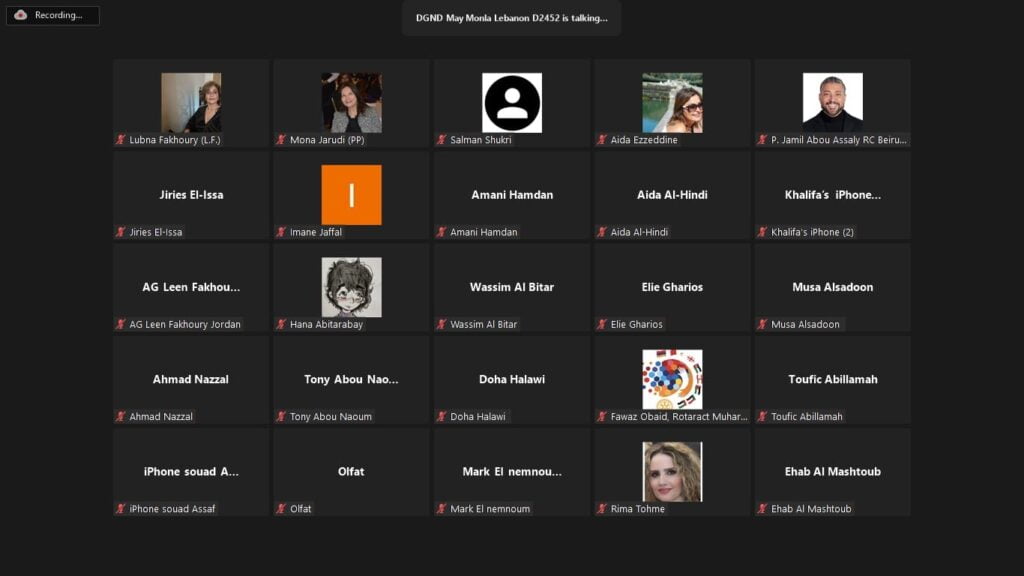Screen dimensions: 1024x576
Task: Click the large Aida Al-Hindi name
Action: point(672,195)
